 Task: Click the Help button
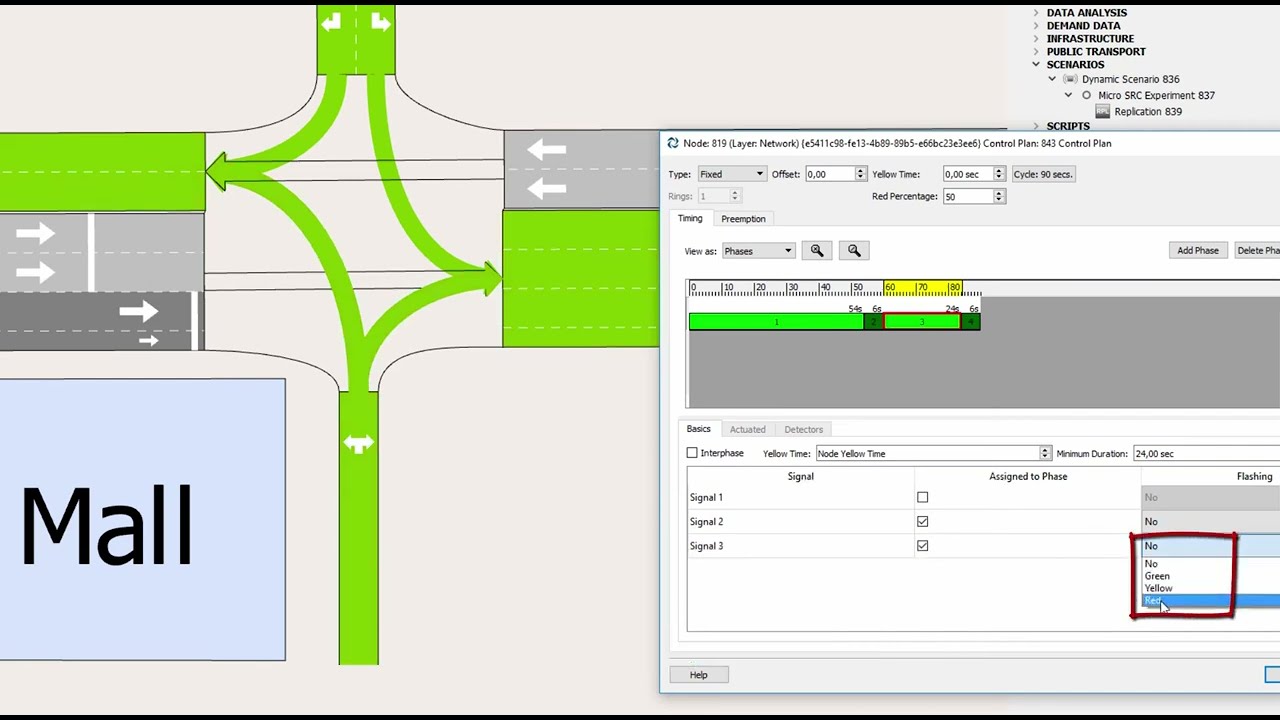tap(698, 675)
